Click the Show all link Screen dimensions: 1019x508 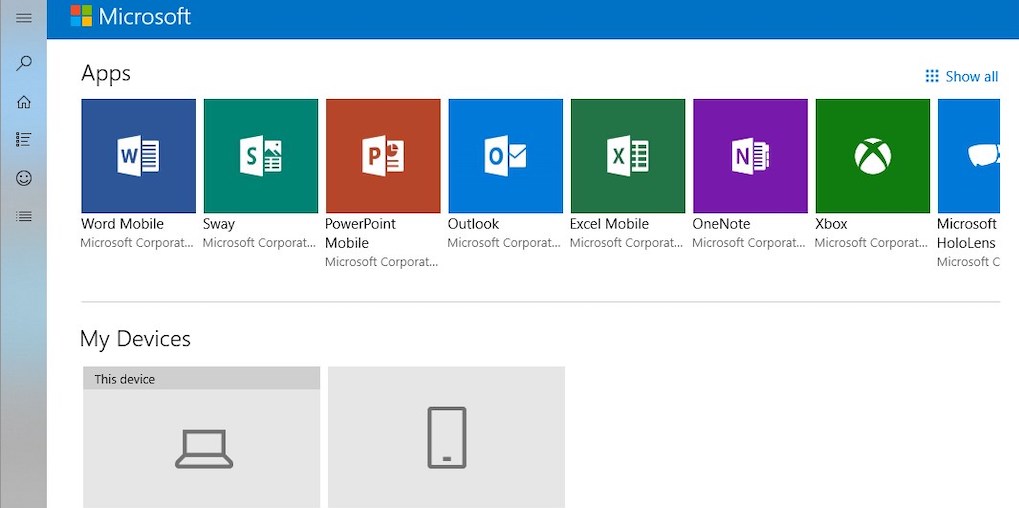(x=961, y=76)
